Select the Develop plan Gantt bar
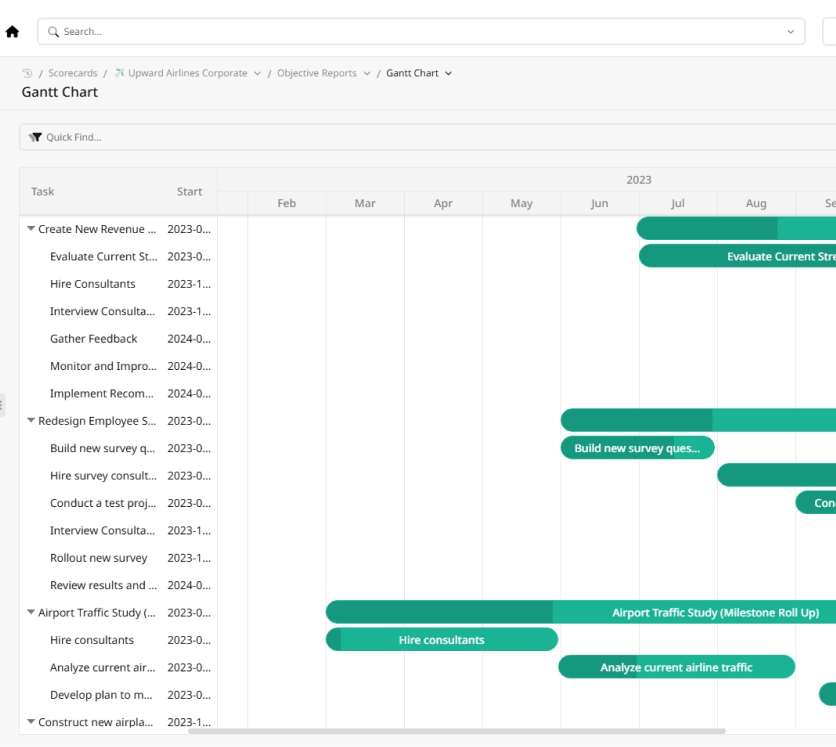 827,694
